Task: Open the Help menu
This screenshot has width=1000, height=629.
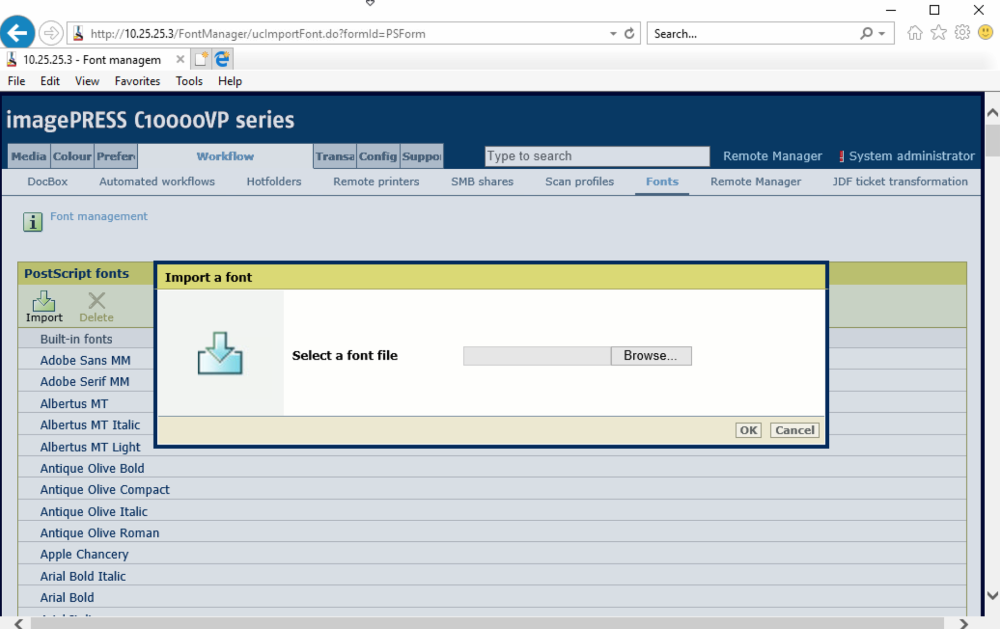Action: [x=230, y=81]
